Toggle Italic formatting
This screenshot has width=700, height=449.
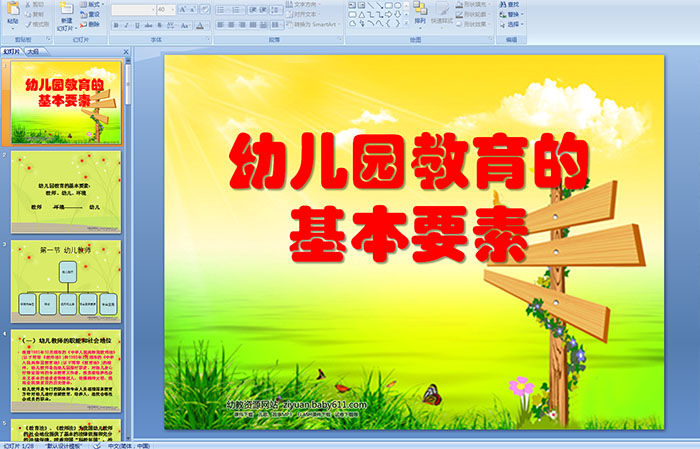pos(126,25)
